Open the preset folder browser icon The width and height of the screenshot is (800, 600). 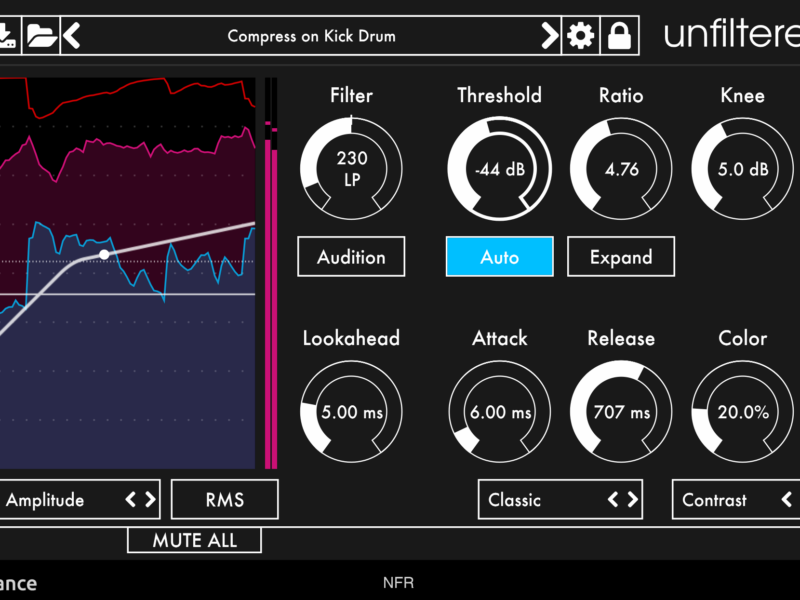tap(41, 36)
